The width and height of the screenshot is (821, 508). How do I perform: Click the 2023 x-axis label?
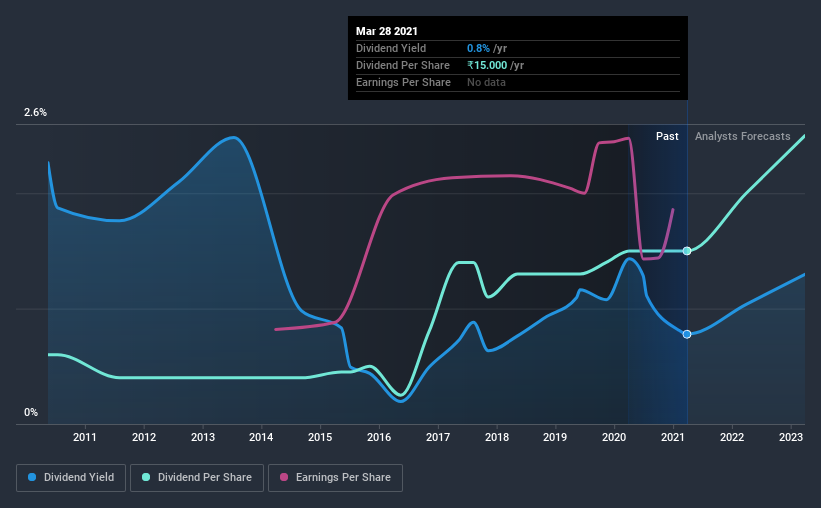(x=791, y=437)
